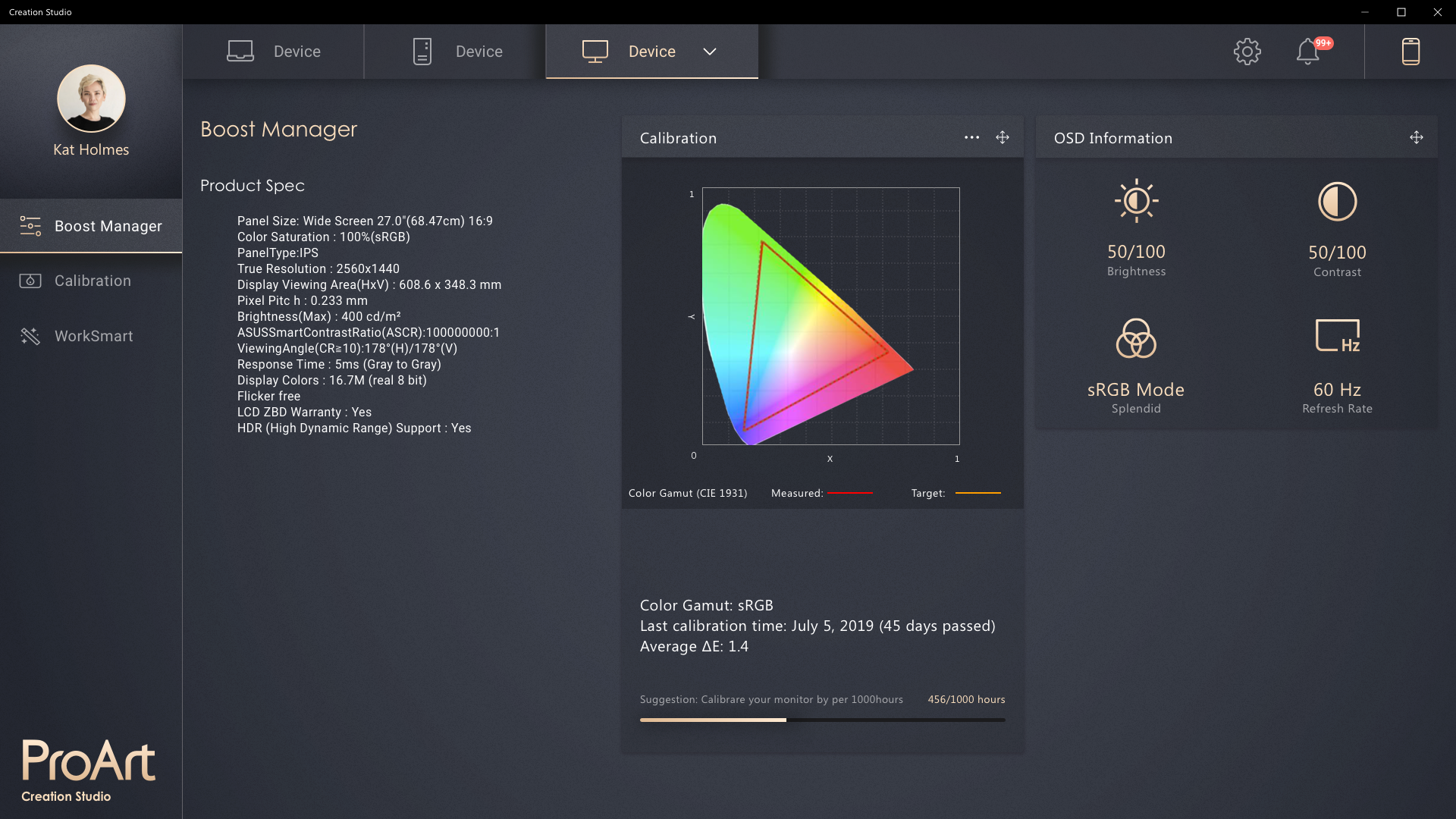Viewport: 1456px width, 819px height.
Task: Click the Measured red legend line
Action: point(851,493)
